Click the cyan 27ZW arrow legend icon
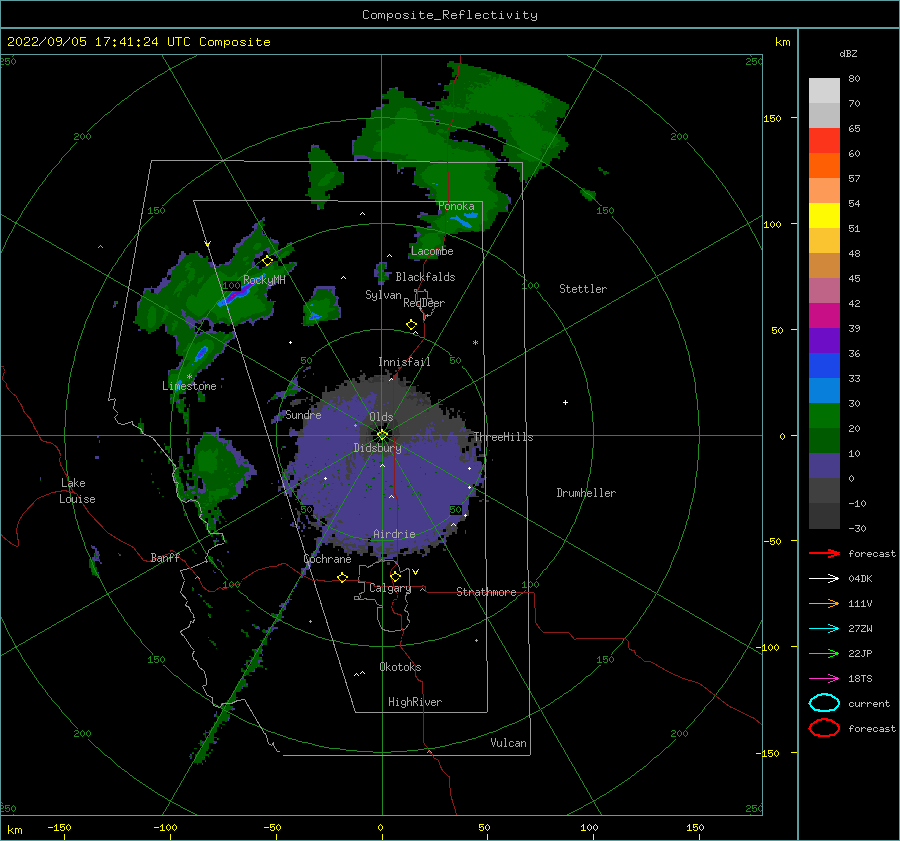The width and height of the screenshot is (900, 841). click(824, 629)
